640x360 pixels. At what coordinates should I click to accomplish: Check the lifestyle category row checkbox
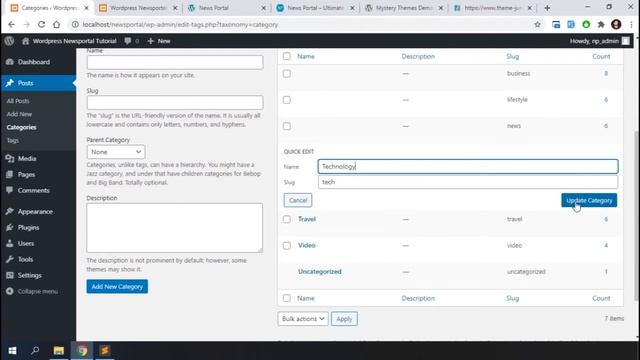coord(287,100)
